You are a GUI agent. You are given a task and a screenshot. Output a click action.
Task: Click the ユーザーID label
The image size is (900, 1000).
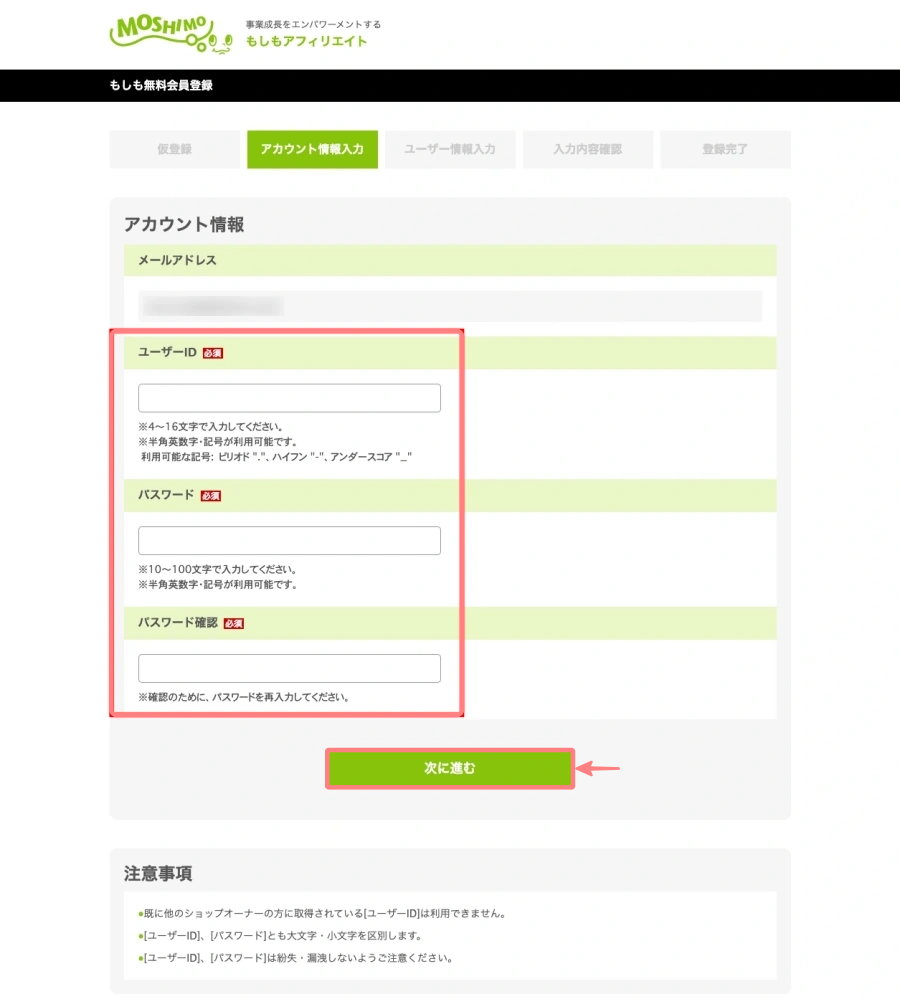click(168, 353)
